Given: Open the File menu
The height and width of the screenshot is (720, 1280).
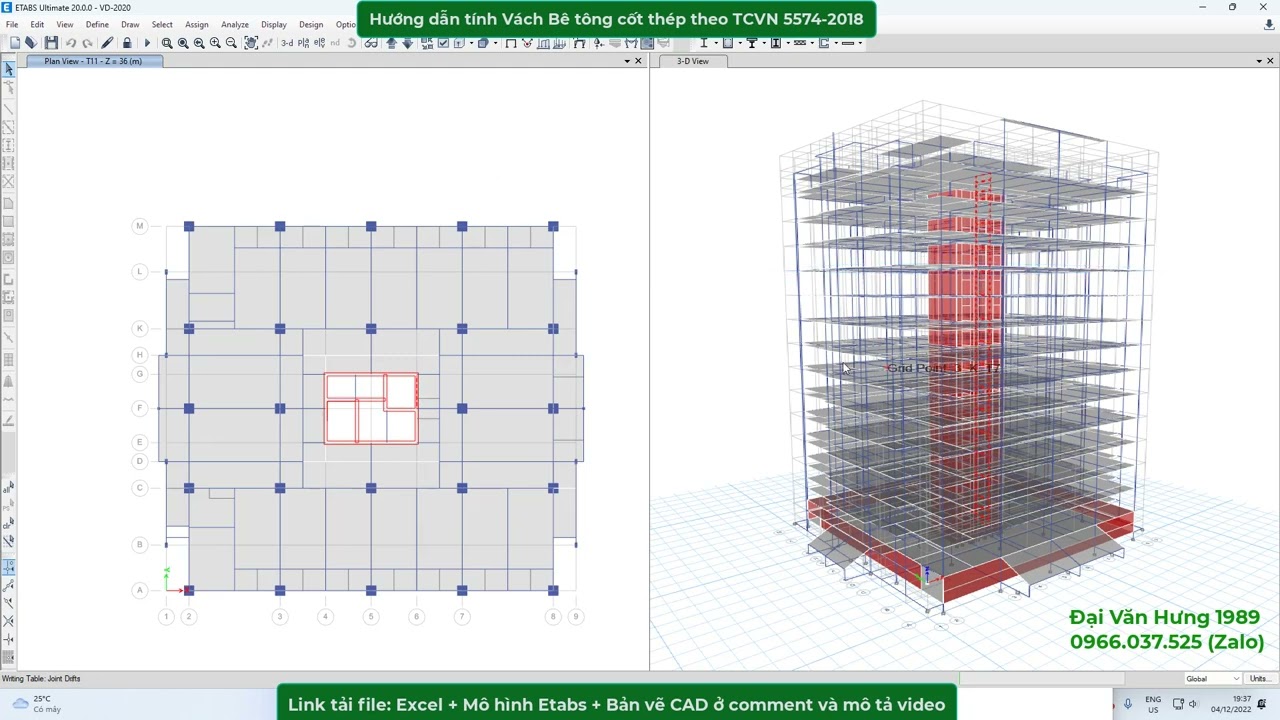Looking at the screenshot, I should pyautogui.click(x=12, y=24).
